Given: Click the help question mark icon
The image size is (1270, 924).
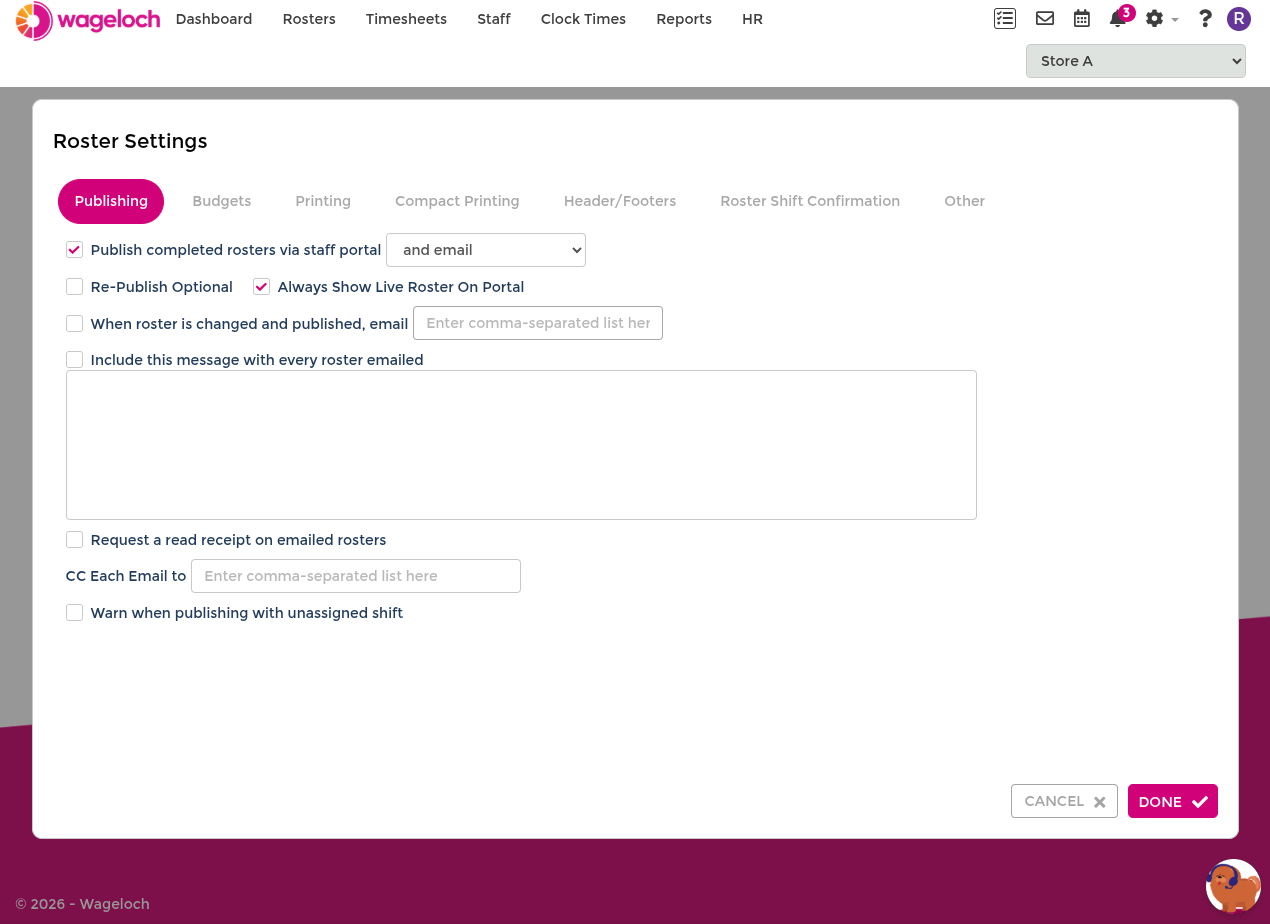Looking at the screenshot, I should tap(1205, 18).
